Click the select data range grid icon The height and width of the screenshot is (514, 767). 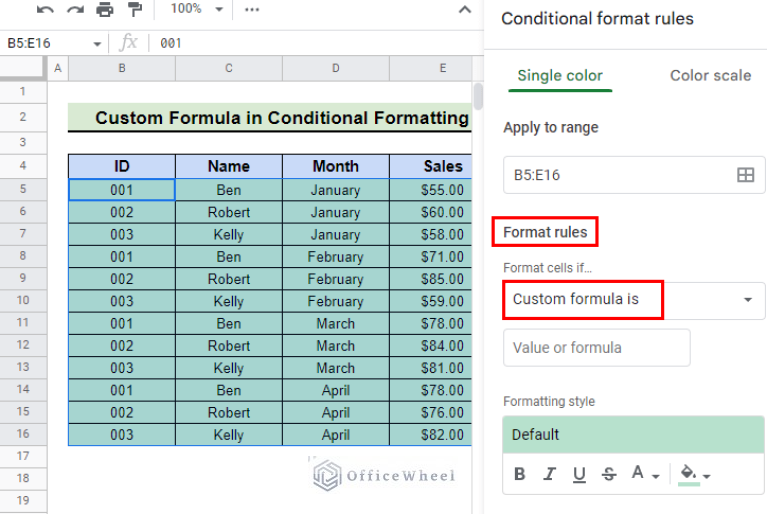point(745,175)
